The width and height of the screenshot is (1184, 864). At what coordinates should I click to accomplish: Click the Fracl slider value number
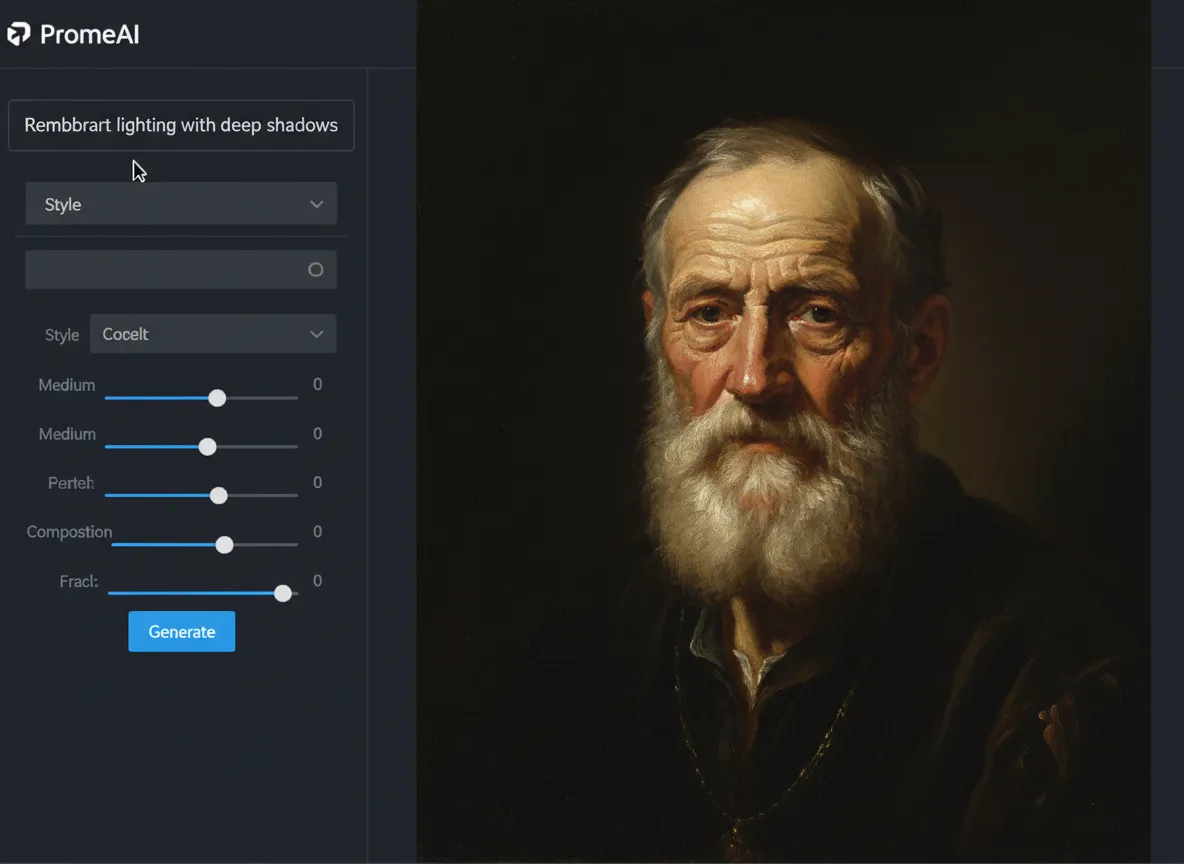tap(318, 581)
